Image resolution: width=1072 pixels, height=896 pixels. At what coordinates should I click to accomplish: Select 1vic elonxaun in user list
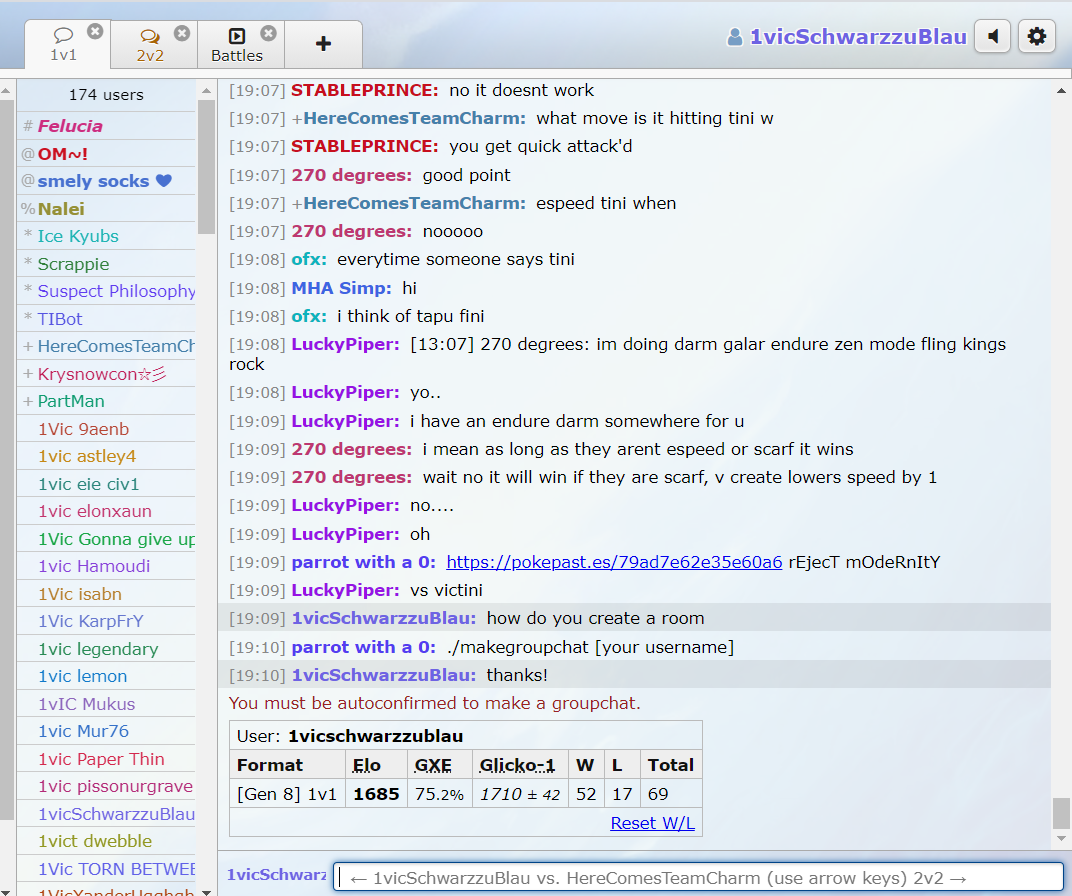pyautogui.click(x=106, y=511)
